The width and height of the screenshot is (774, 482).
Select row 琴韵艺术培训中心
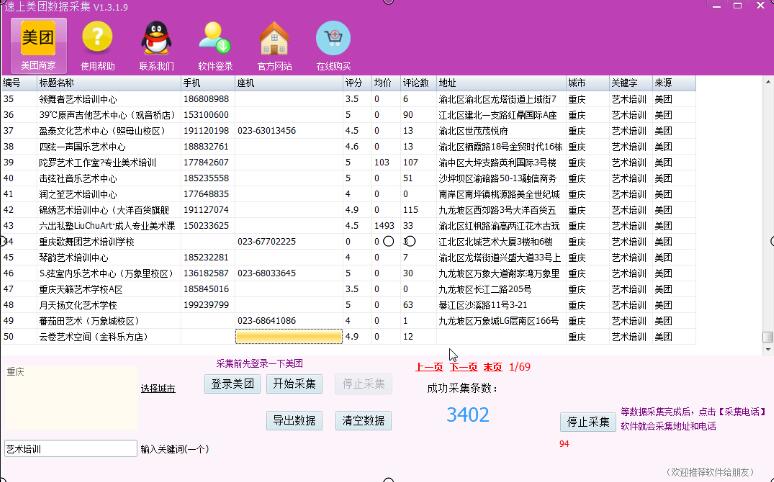click(x=348, y=257)
